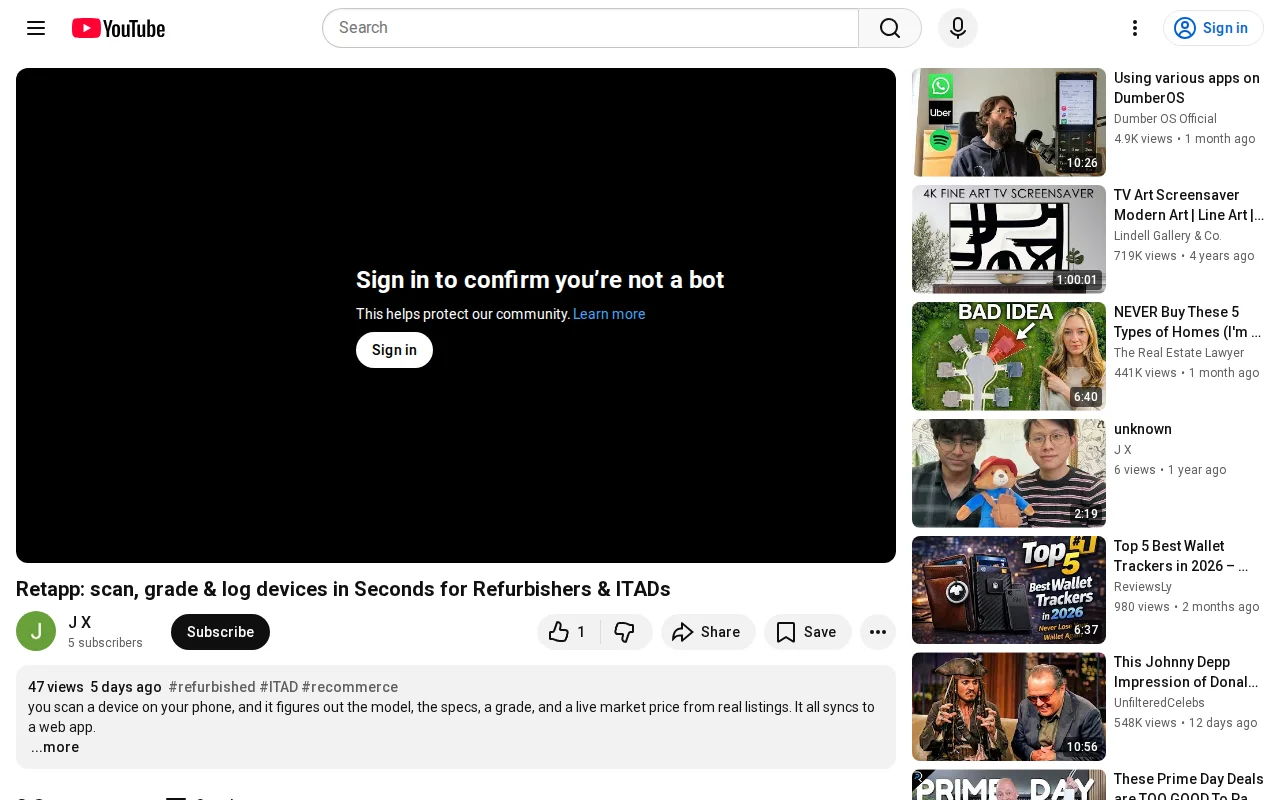Like this video with thumbs up
This screenshot has height=800, width=1280.
coord(568,632)
